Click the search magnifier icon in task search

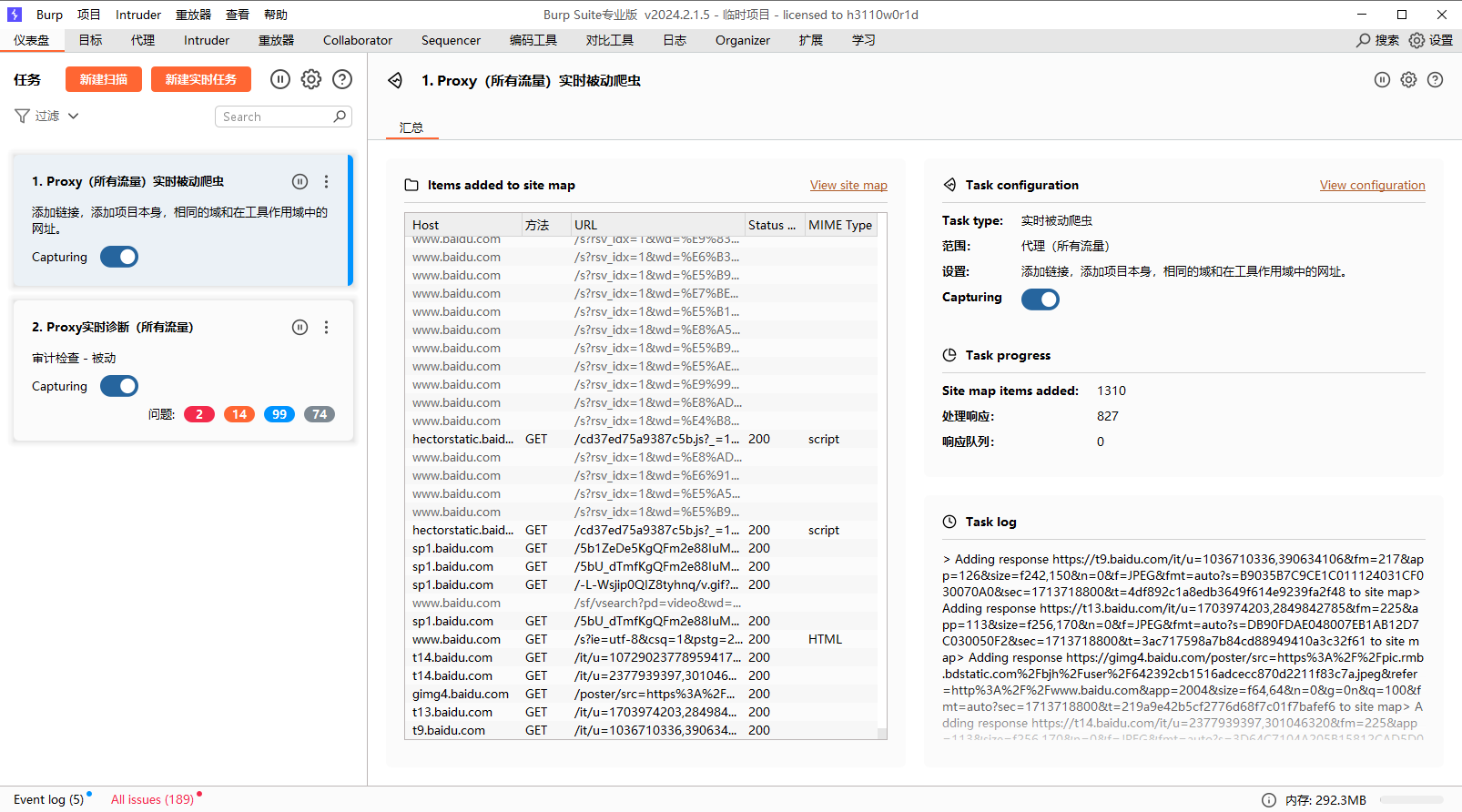click(x=340, y=117)
